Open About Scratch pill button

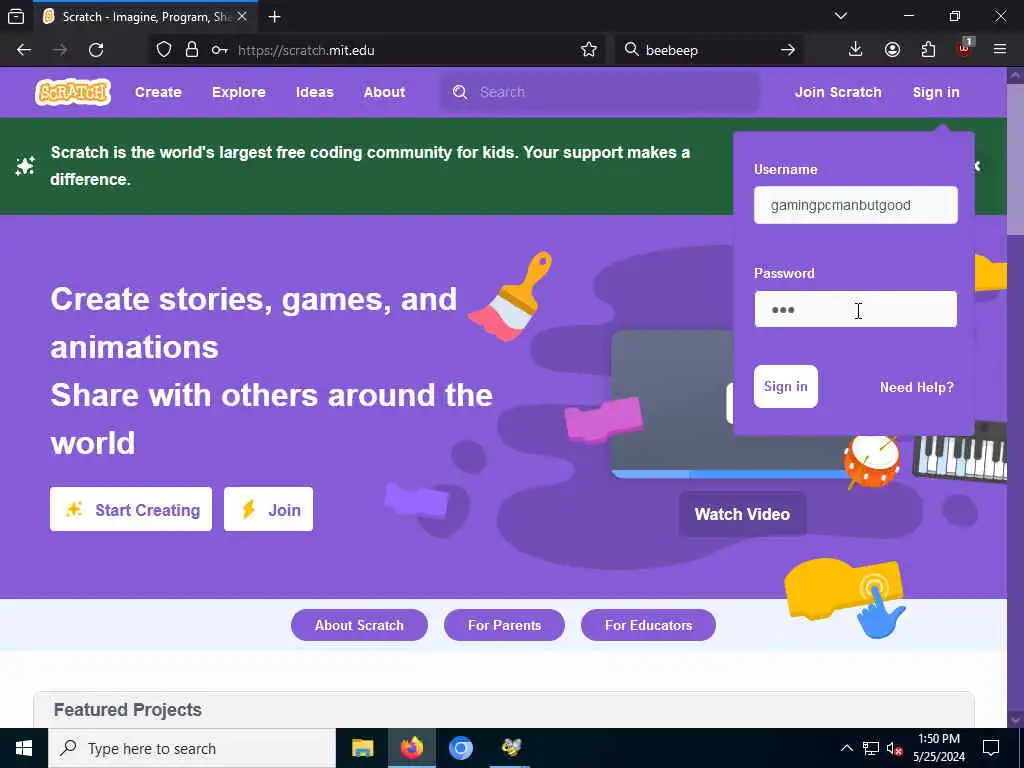pos(359,625)
